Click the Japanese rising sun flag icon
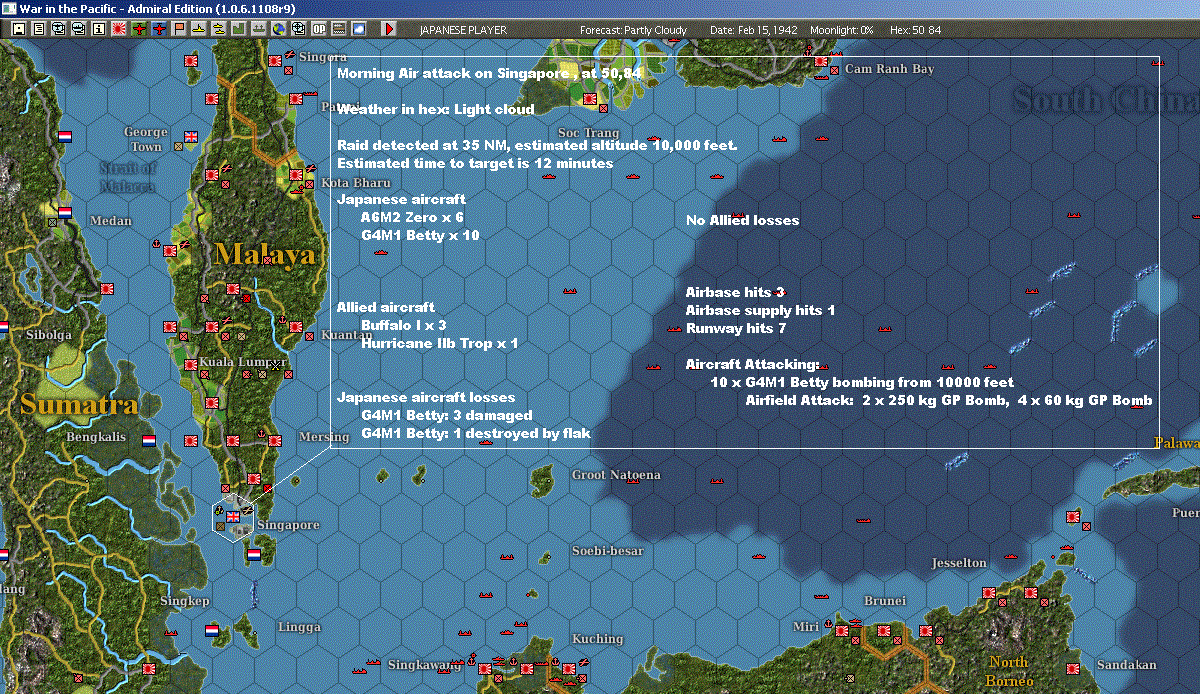Viewport: 1200px width, 694px height. coord(118,29)
